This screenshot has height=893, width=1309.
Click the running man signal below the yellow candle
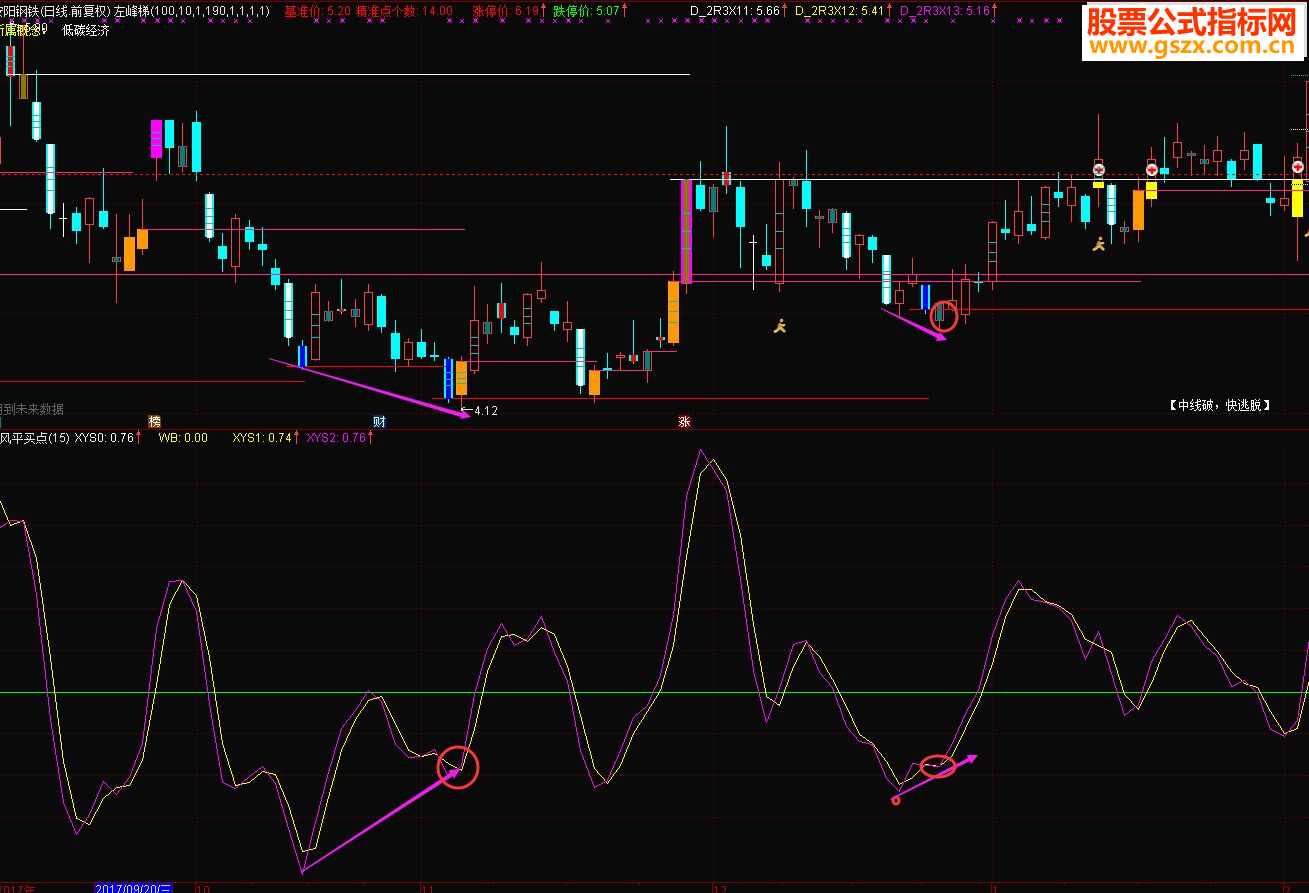(1098, 243)
